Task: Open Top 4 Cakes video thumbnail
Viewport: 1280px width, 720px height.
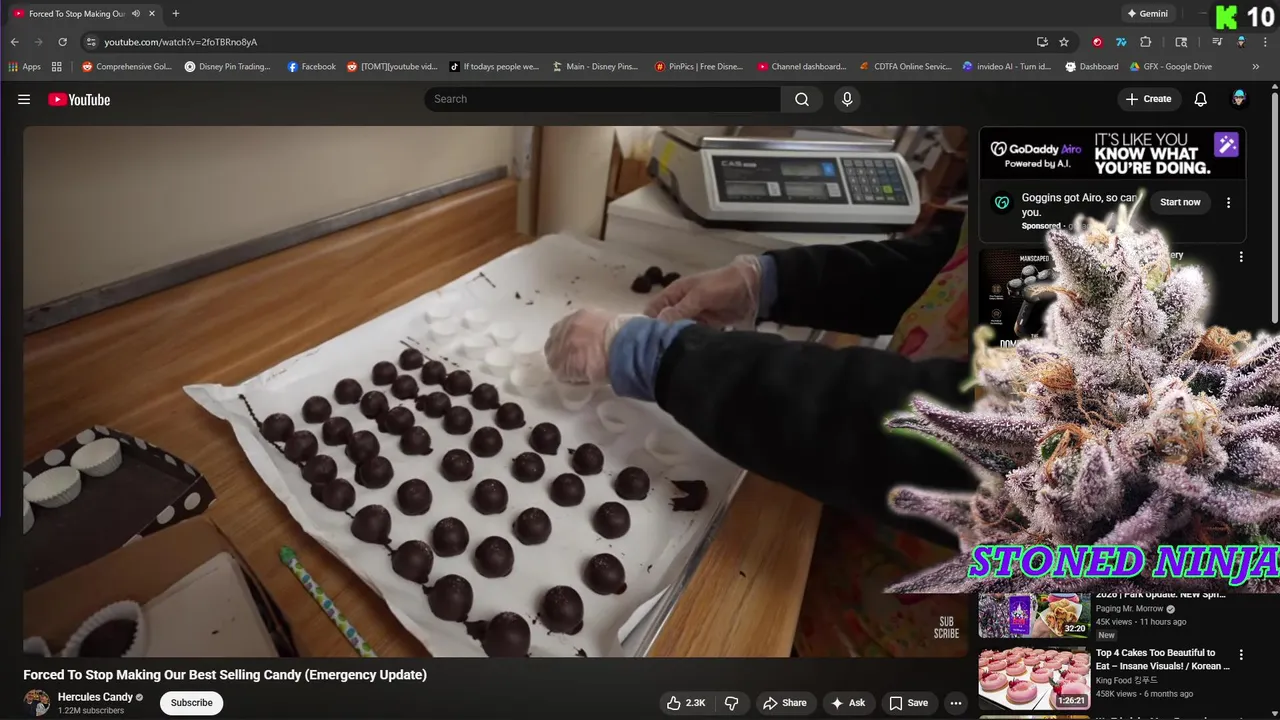Action: pyautogui.click(x=1034, y=677)
